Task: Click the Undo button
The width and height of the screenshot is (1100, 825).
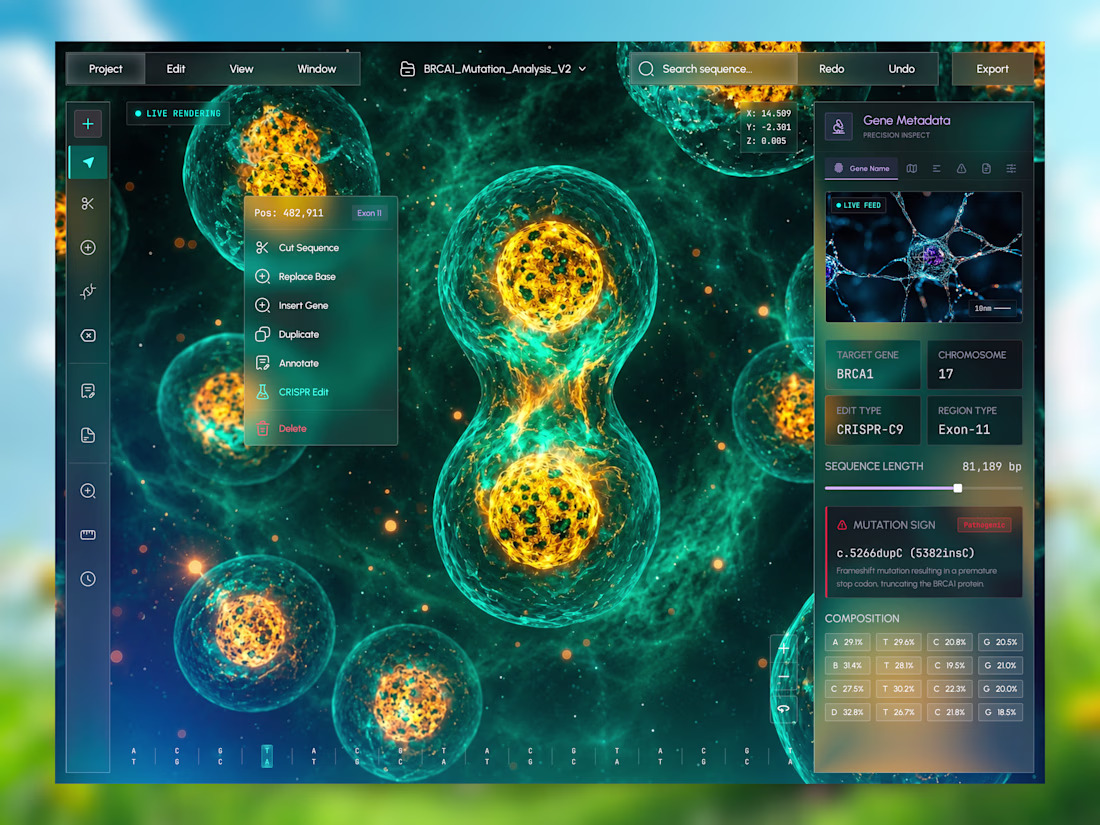Action: coord(901,69)
